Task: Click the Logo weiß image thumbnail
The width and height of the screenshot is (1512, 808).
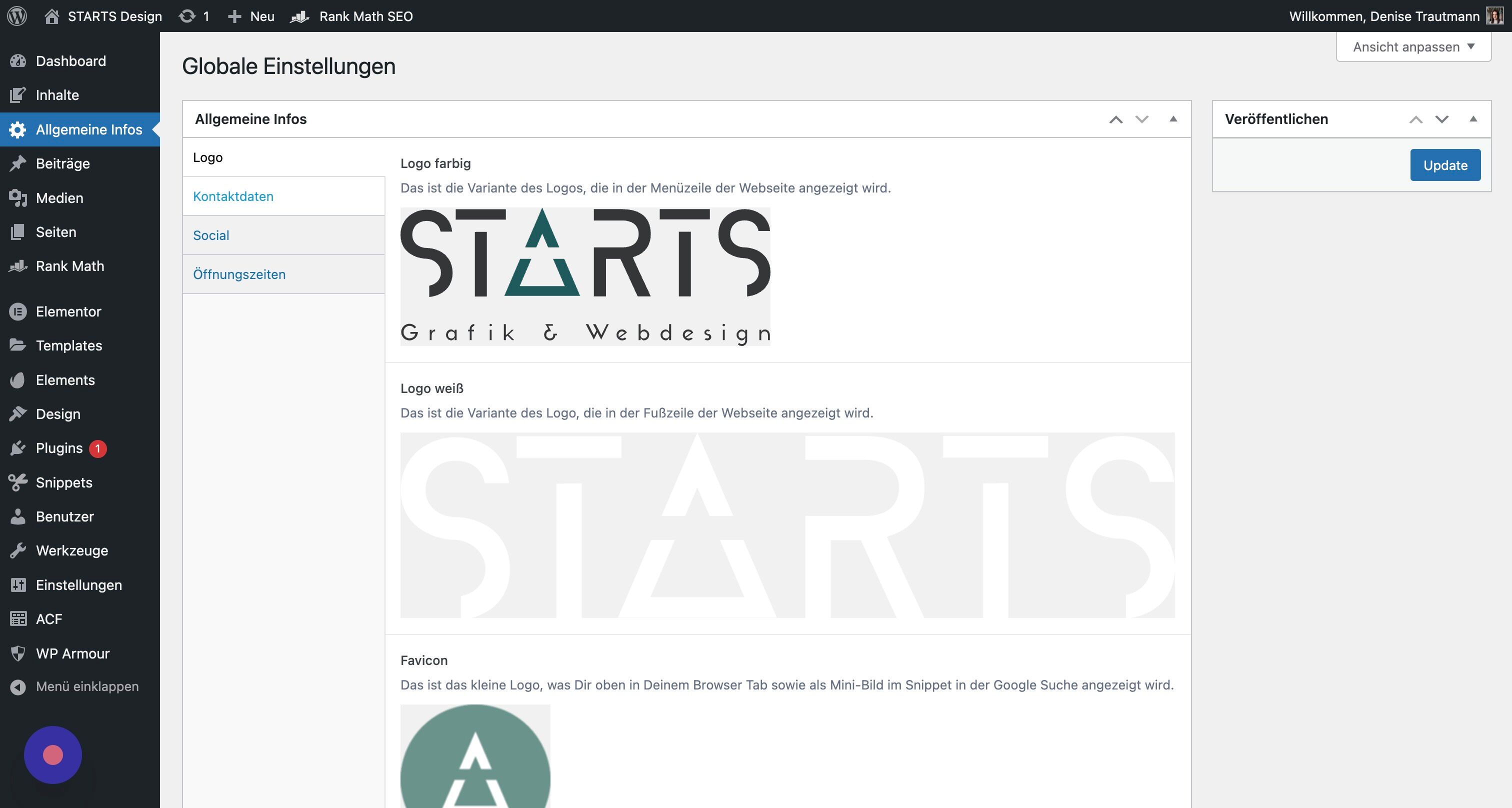Action: tap(787, 525)
